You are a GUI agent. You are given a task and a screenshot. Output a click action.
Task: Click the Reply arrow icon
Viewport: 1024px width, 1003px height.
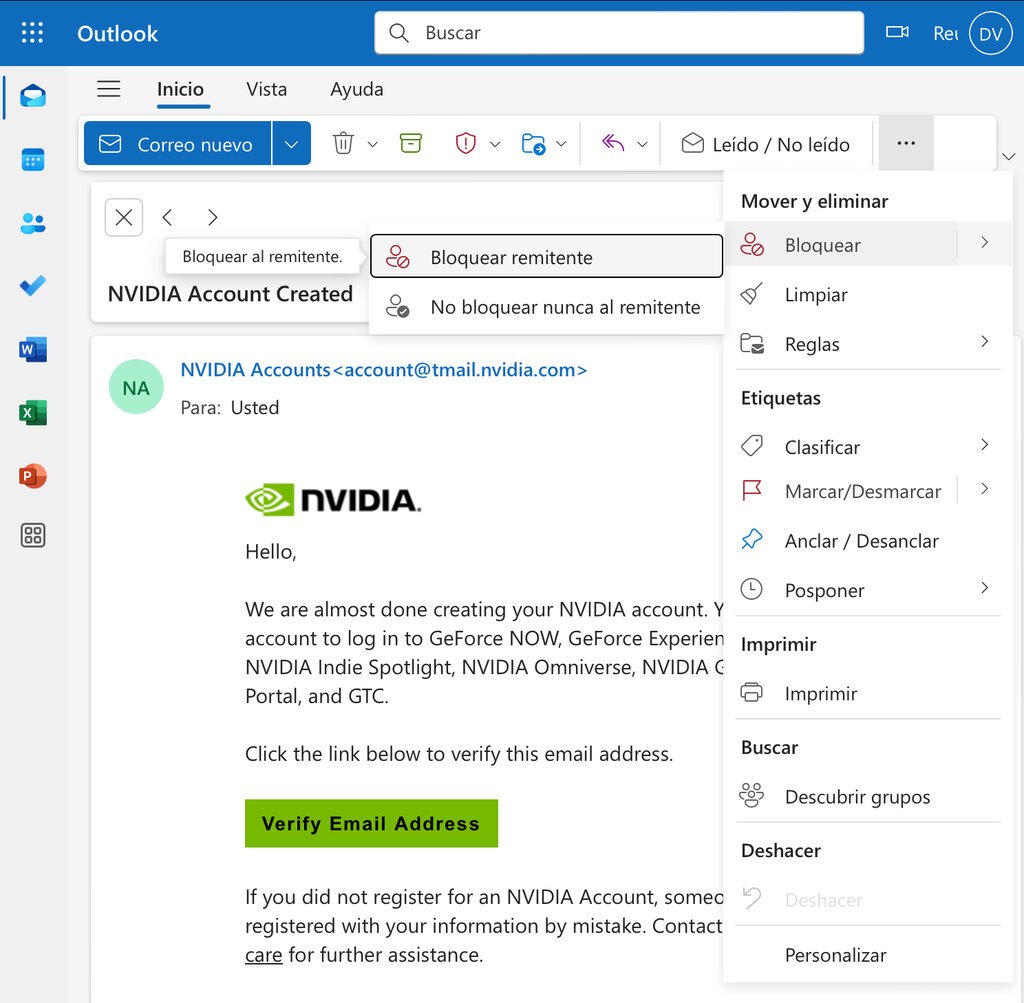click(614, 143)
